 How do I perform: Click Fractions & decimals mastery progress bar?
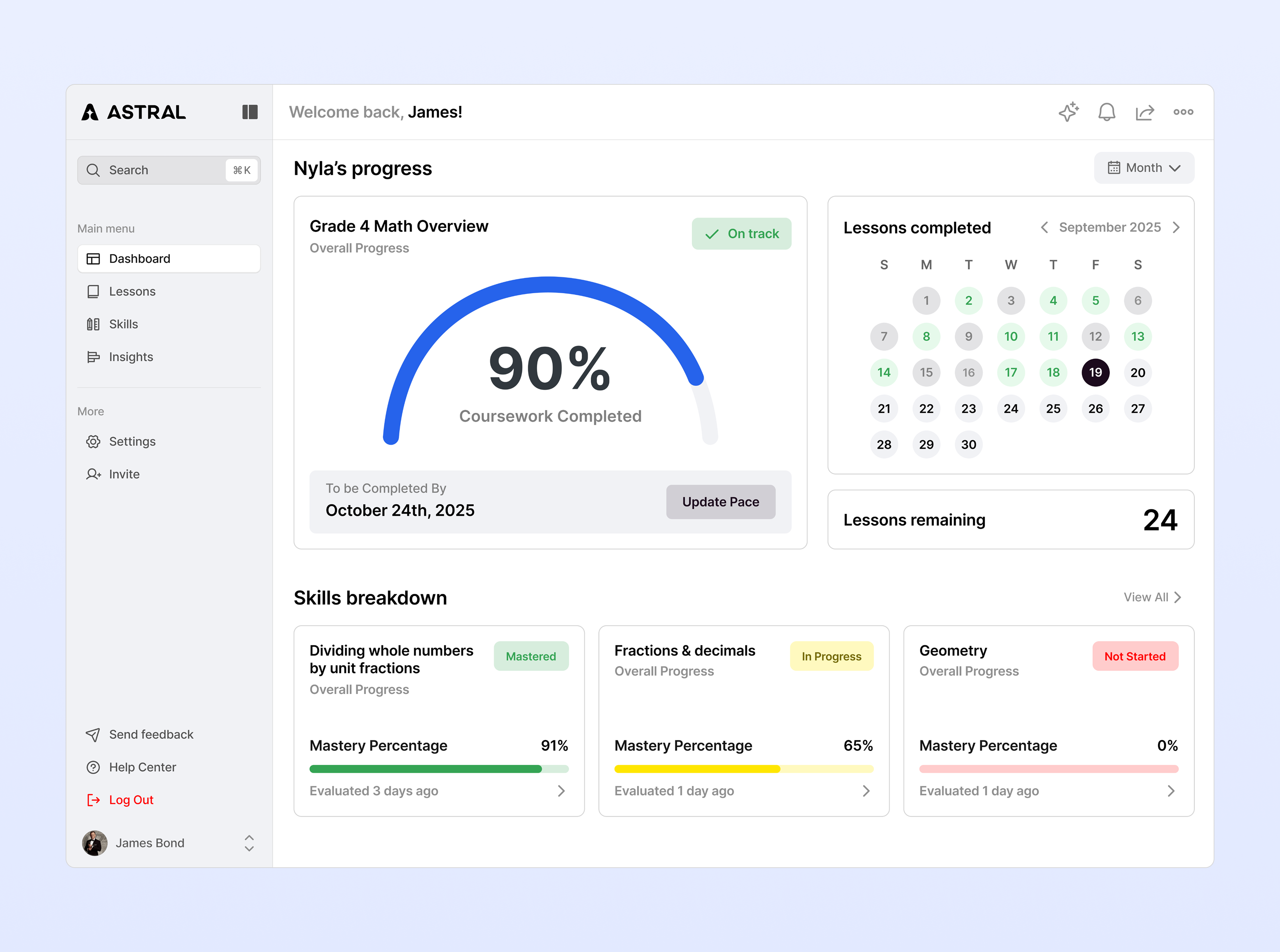(743, 769)
